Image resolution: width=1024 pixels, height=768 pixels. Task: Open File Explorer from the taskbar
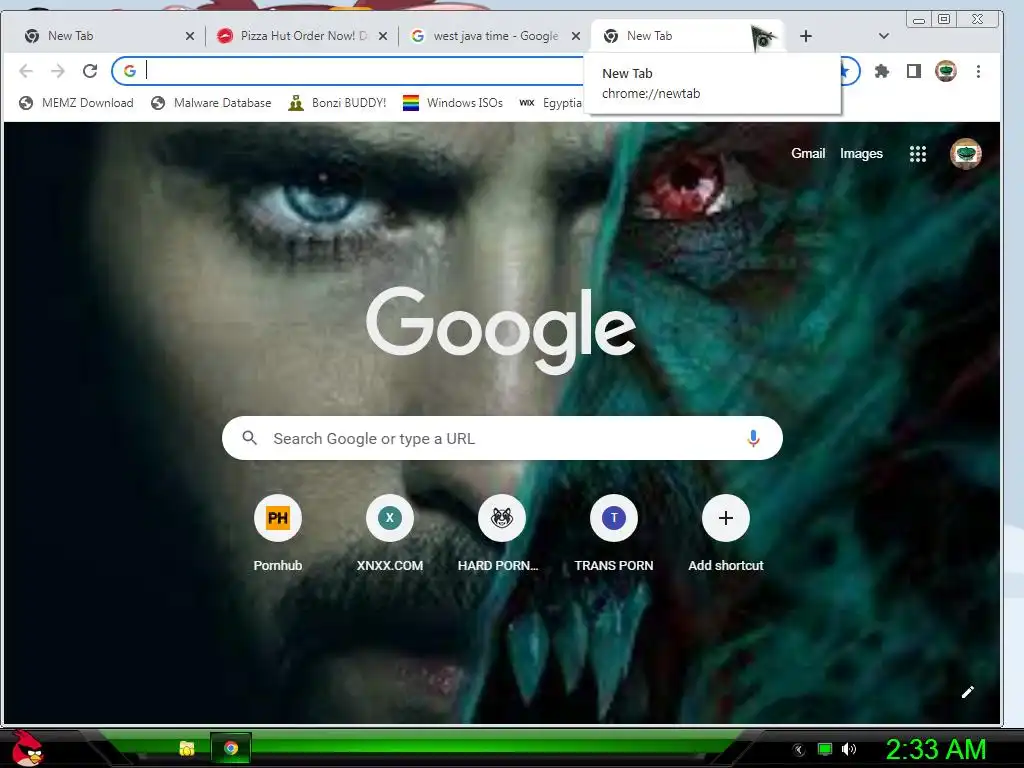pos(187,748)
